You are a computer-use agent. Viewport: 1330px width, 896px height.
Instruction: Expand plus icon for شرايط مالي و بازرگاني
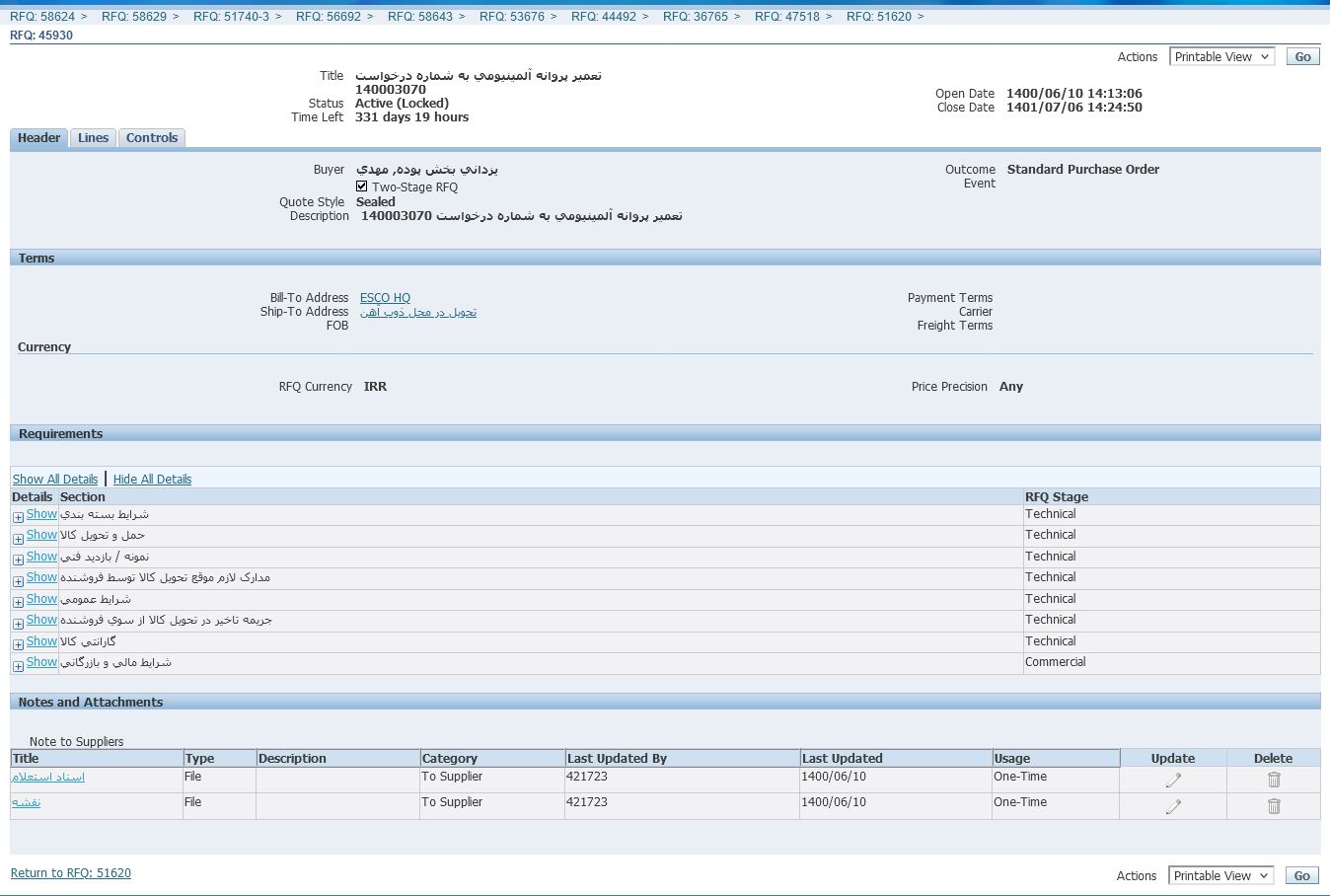tap(18, 666)
